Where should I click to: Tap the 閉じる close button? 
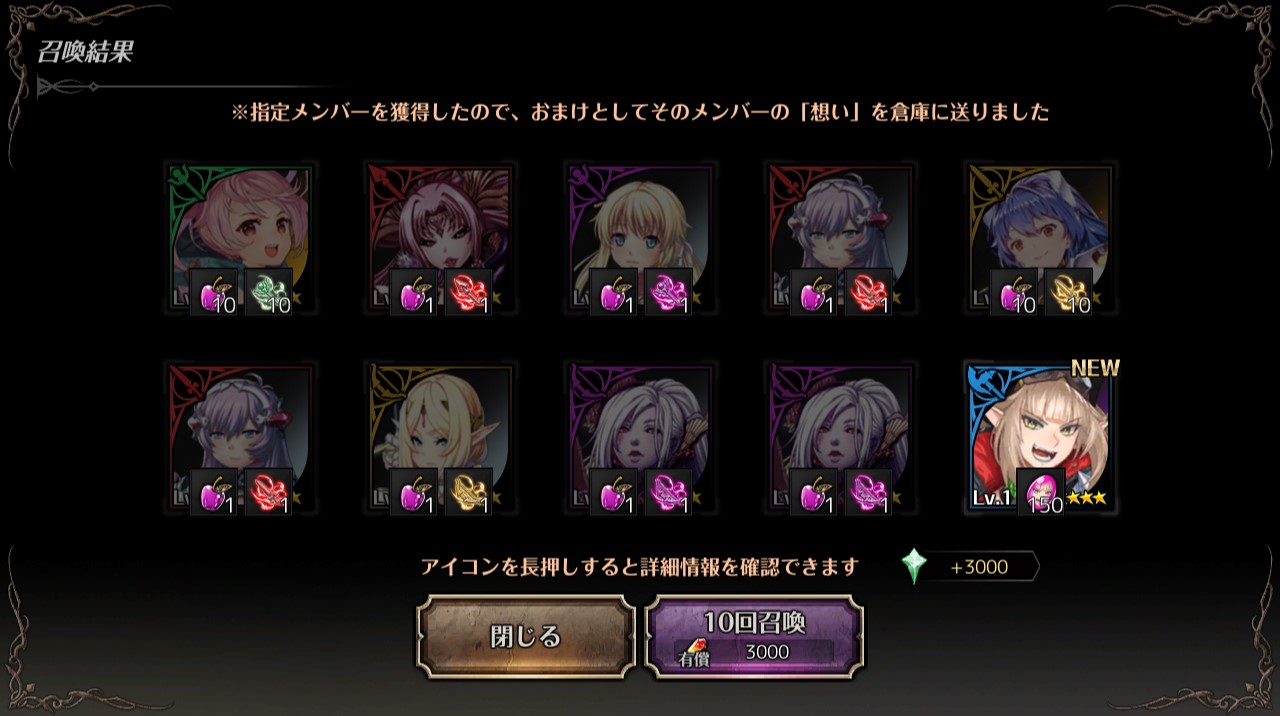point(526,637)
